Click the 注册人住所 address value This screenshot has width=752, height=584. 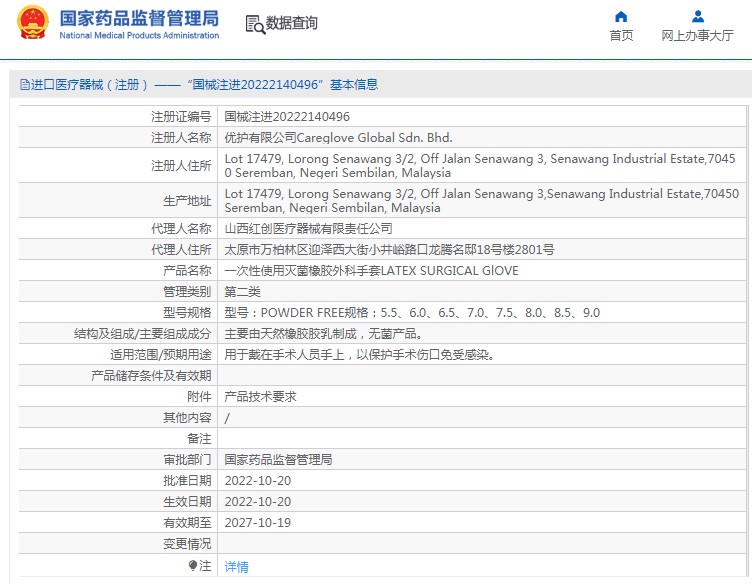tap(480, 165)
